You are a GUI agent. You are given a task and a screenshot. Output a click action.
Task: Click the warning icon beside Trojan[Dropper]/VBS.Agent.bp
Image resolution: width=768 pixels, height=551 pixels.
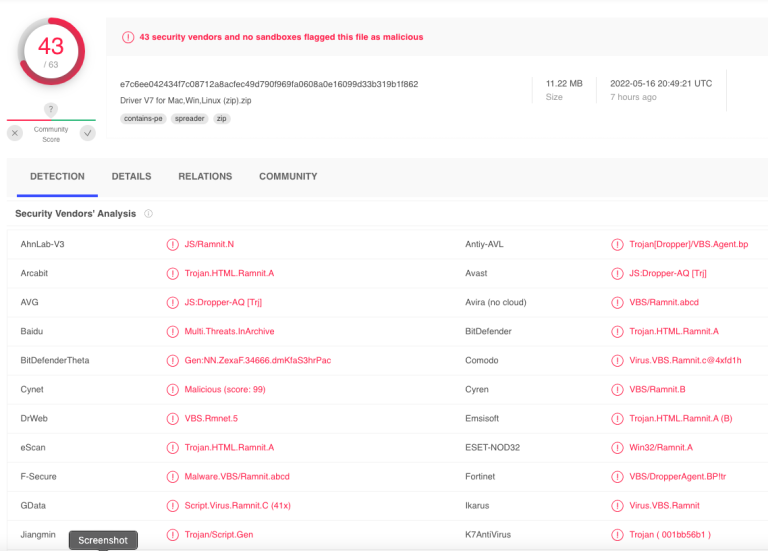pyautogui.click(x=617, y=244)
